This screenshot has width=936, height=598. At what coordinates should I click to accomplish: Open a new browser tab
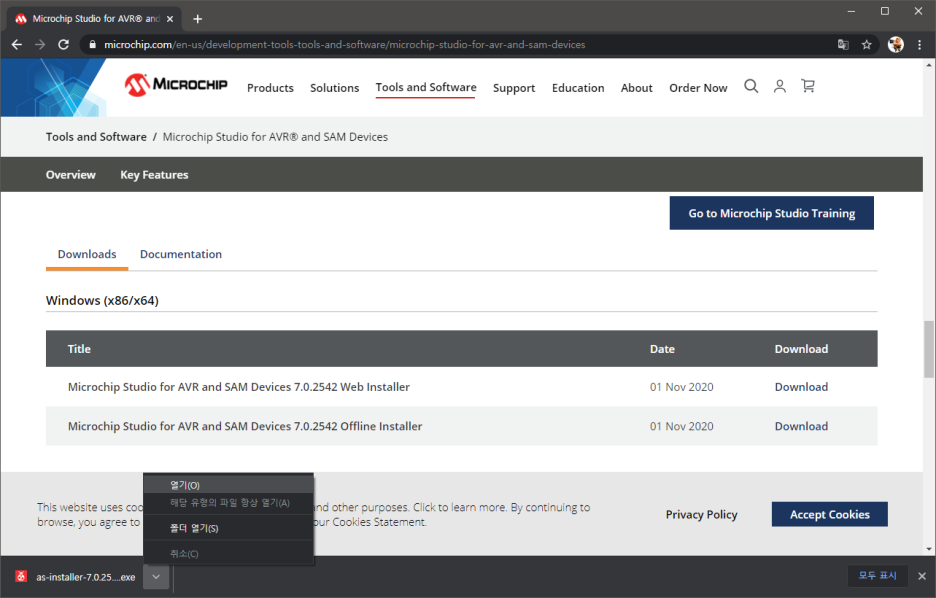[x=198, y=19]
